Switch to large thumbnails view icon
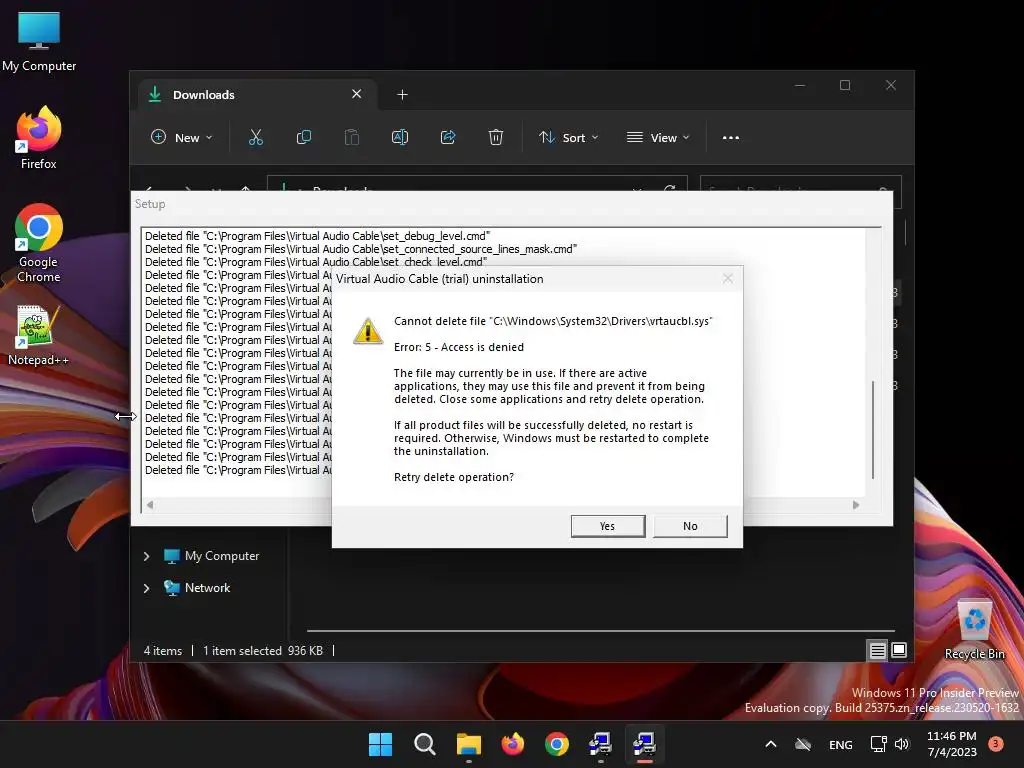The width and height of the screenshot is (1024, 768). [899, 650]
